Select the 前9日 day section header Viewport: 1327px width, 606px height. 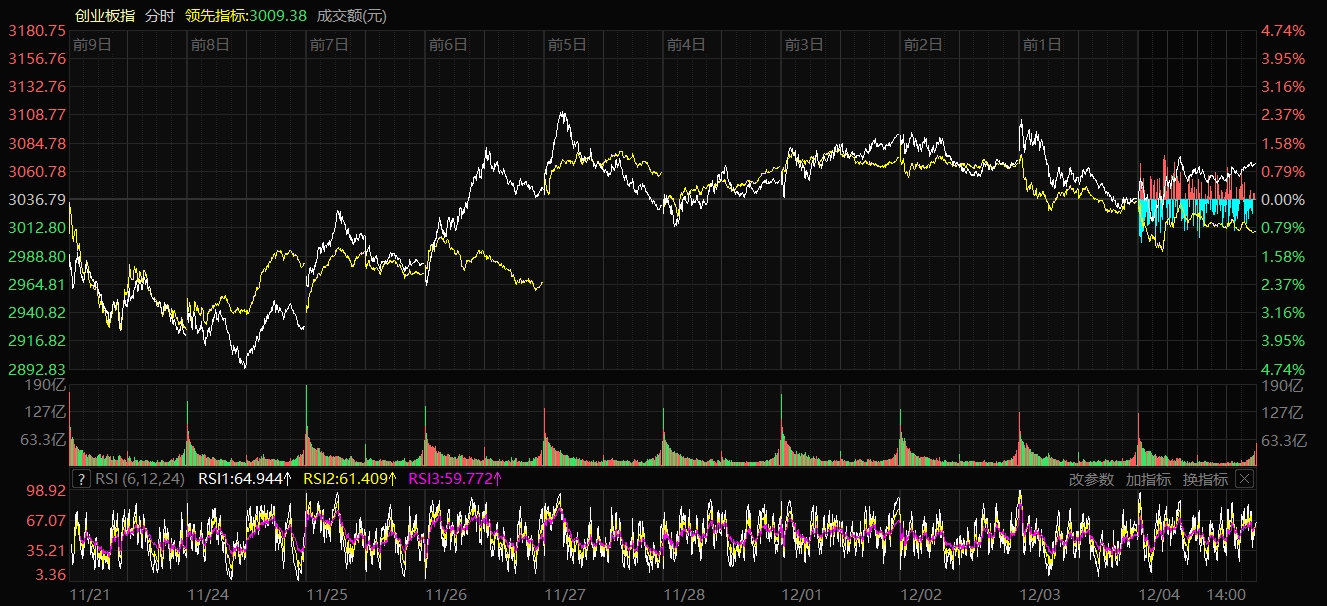91,44
